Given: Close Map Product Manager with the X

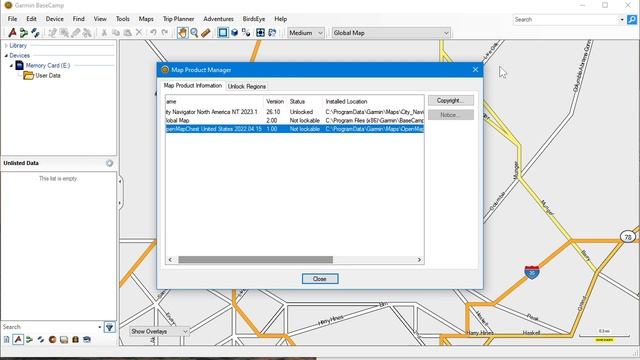Looking at the screenshot, I should click(x=475, y=70).
